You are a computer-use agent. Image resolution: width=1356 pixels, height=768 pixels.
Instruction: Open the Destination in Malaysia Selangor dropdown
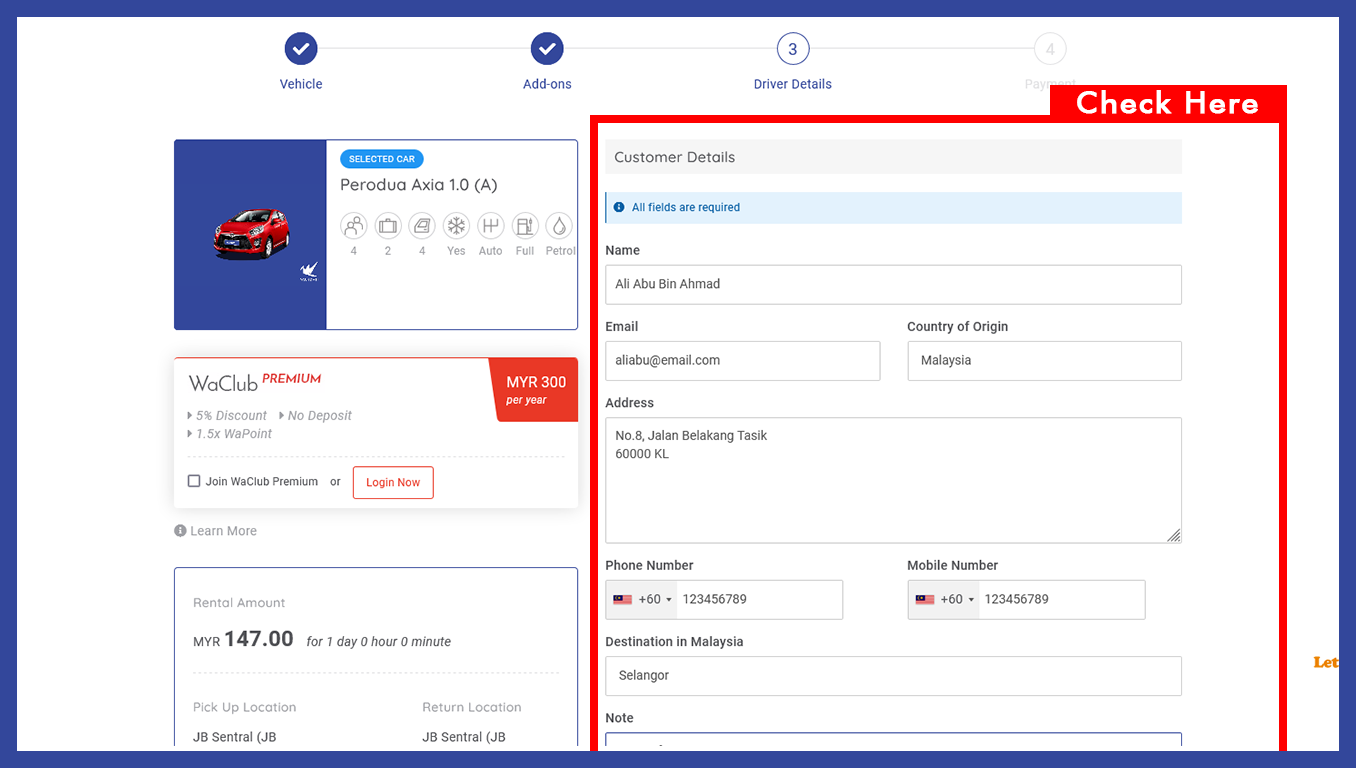893,676
